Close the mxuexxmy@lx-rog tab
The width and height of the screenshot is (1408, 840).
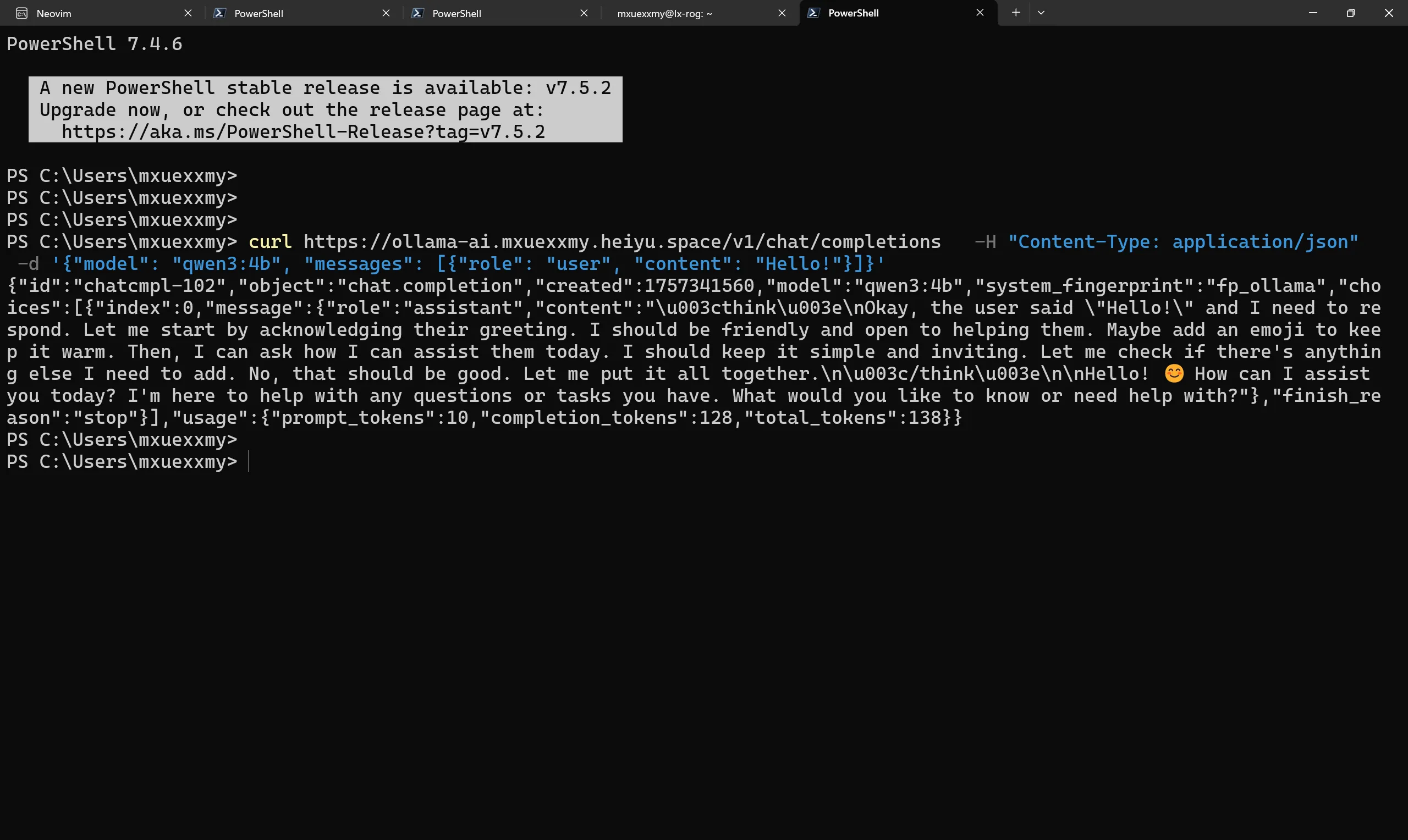pos(782,13)
